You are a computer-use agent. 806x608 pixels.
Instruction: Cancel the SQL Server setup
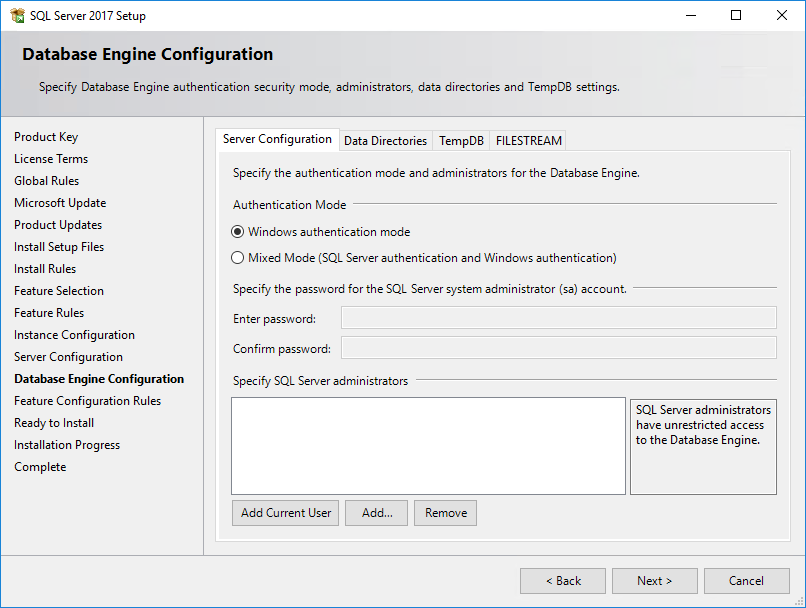point(747,581)
